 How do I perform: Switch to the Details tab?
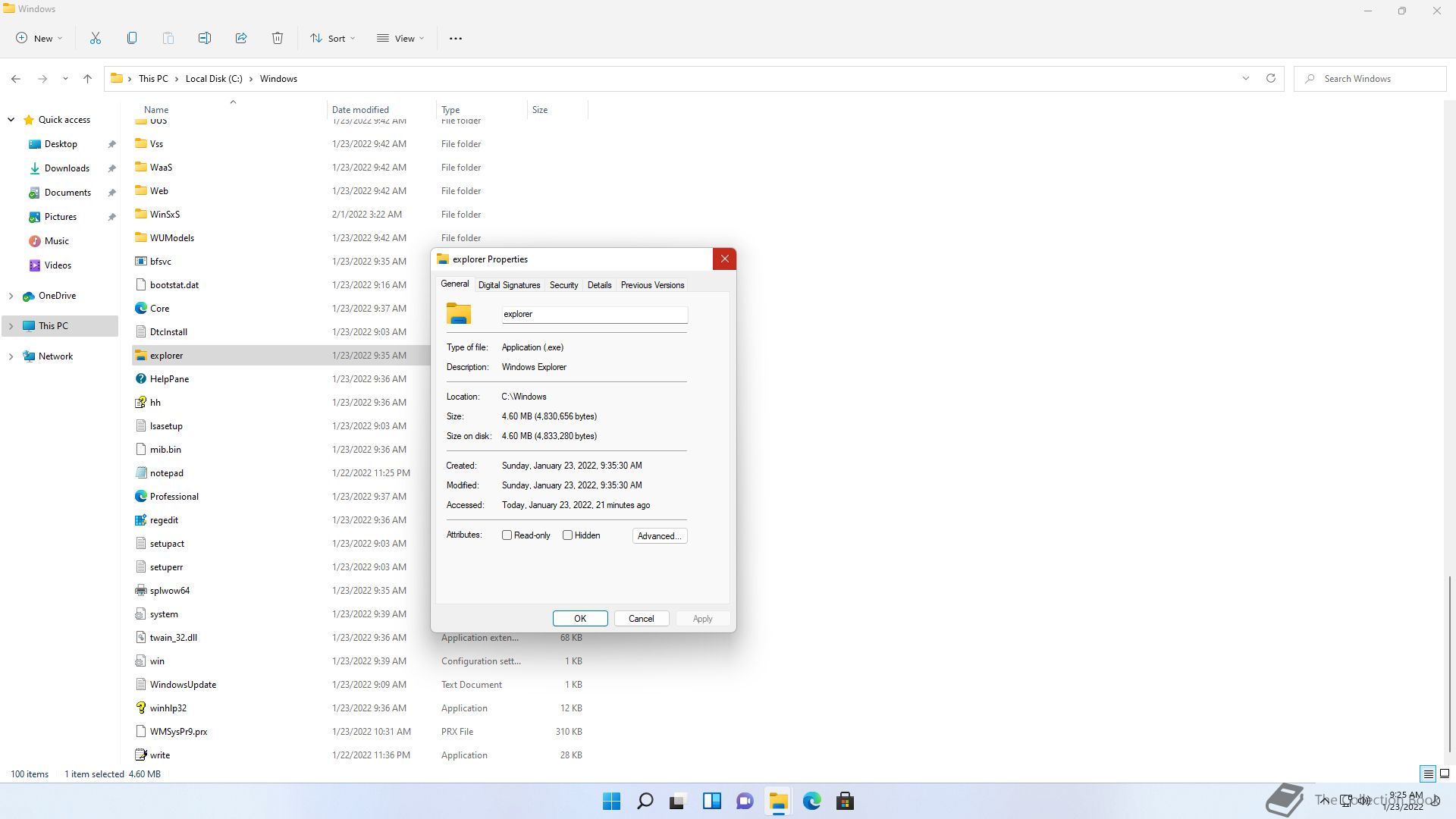click(x=599, y=285)
